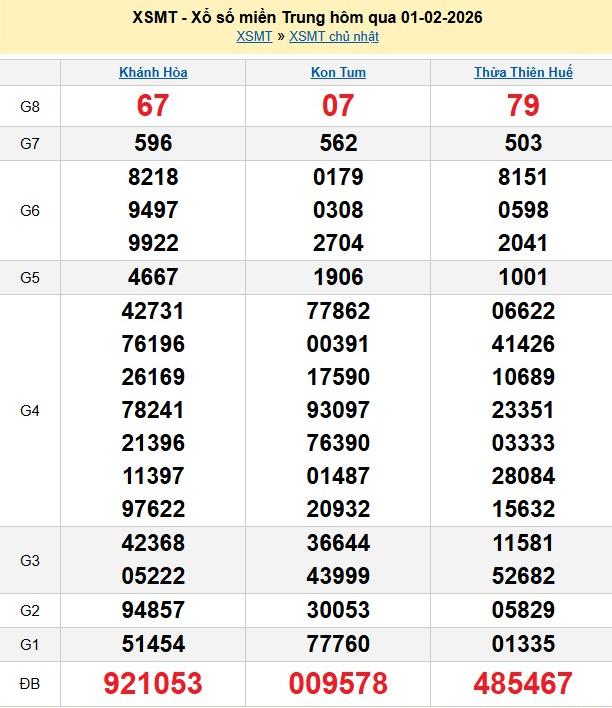Click G1 number 77760
The height and width of the screenshot is (708, 612).
tap(338, 644)
